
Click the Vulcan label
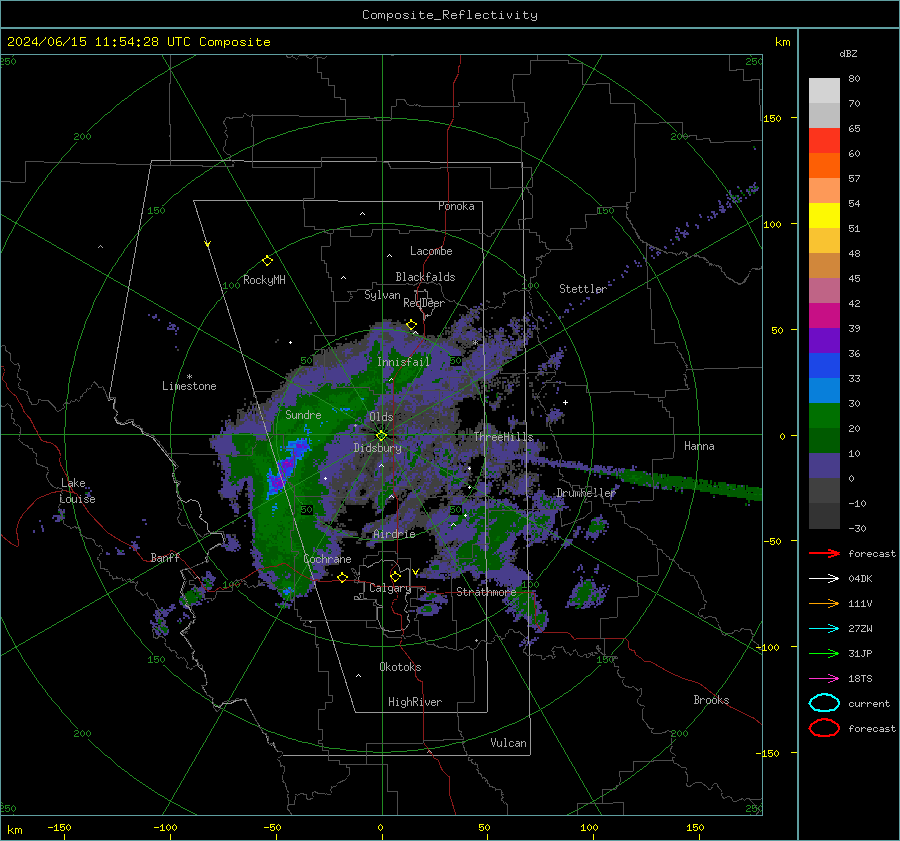pyautogui.click(x=509, y=743)
